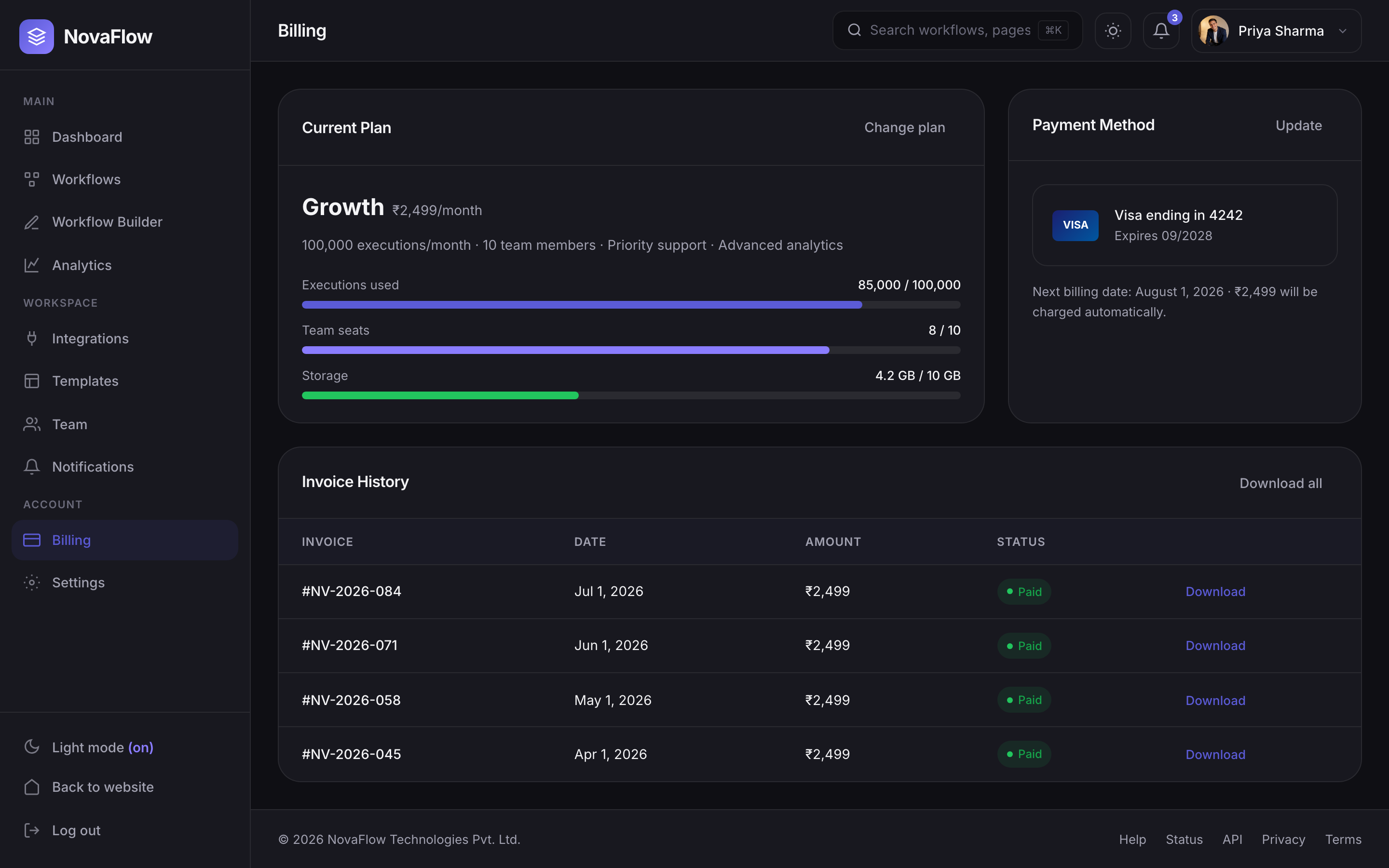Open the Dashboard grid icon
This screenshot has width=1389, height=868.
[x=31, y=136]
